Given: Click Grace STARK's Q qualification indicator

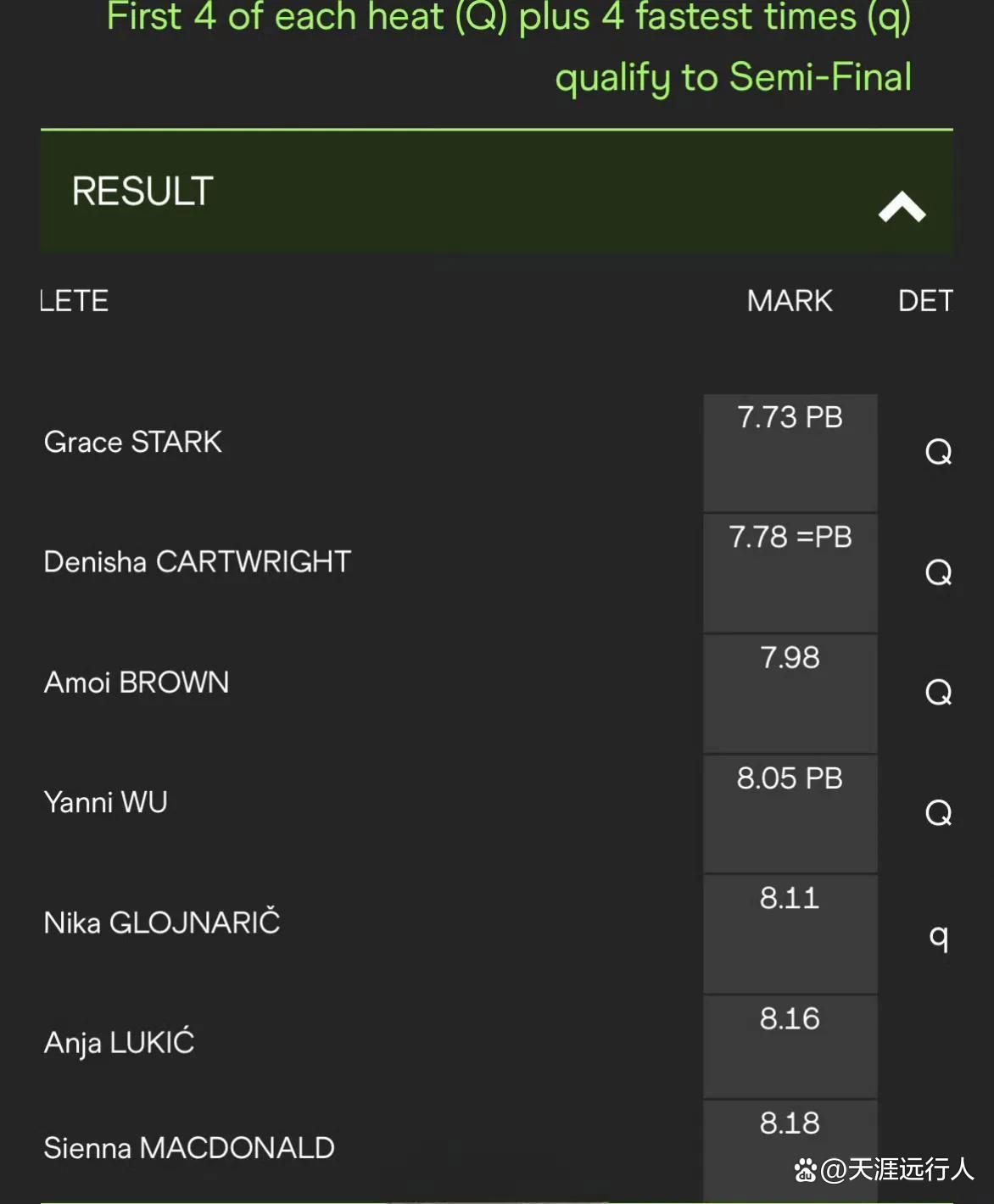Looking at the screenshot, I should point(939,452).
